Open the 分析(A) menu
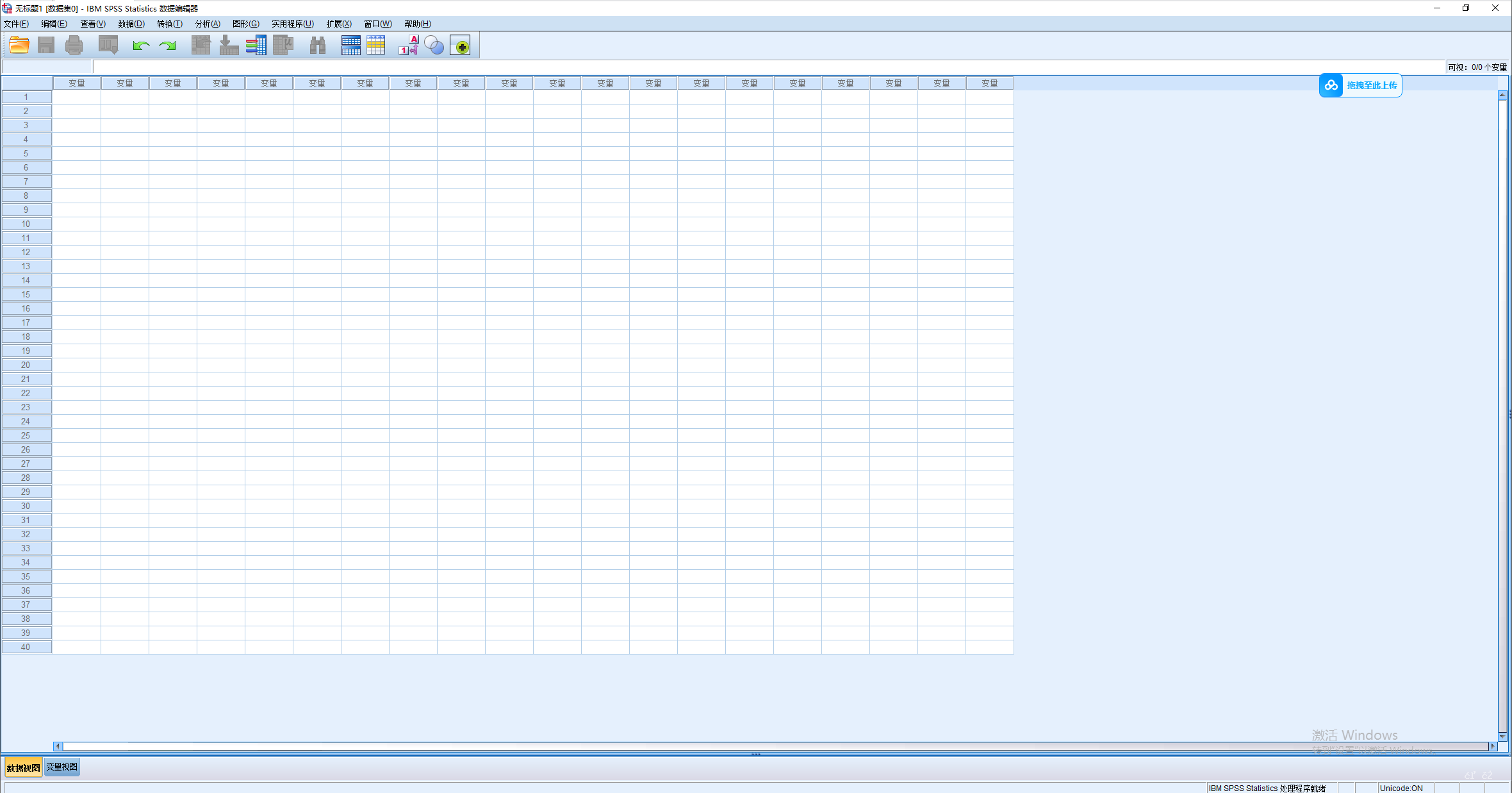Viewport: 1512px width, 793px height. pyautogui.click(x=208, y=24)
